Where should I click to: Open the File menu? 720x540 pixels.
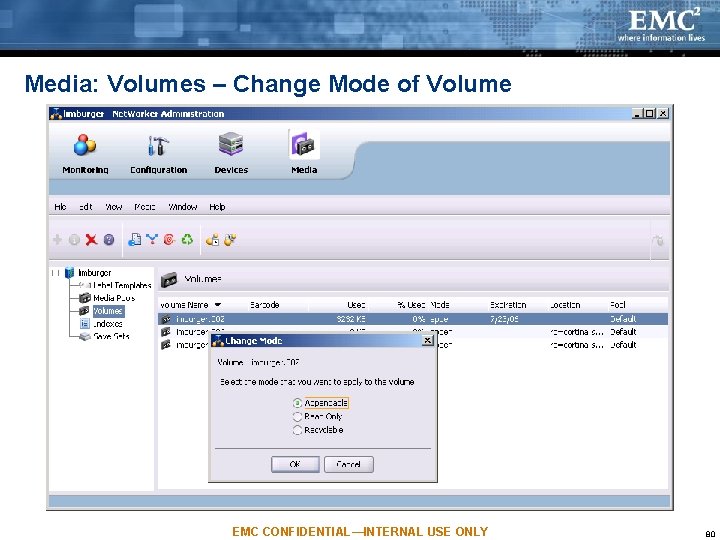pyautogui.click(x=60, y=207)
